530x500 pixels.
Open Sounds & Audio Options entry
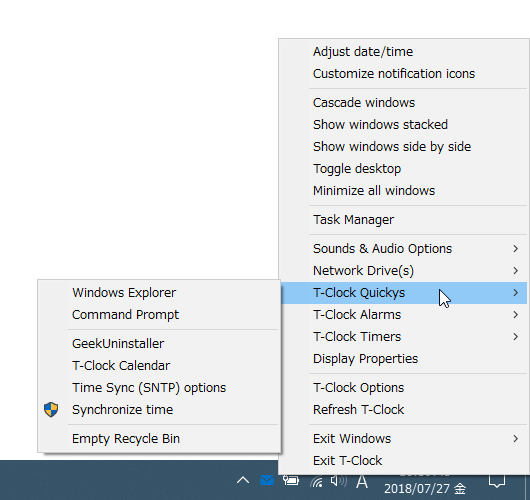[x=404, y=249]
